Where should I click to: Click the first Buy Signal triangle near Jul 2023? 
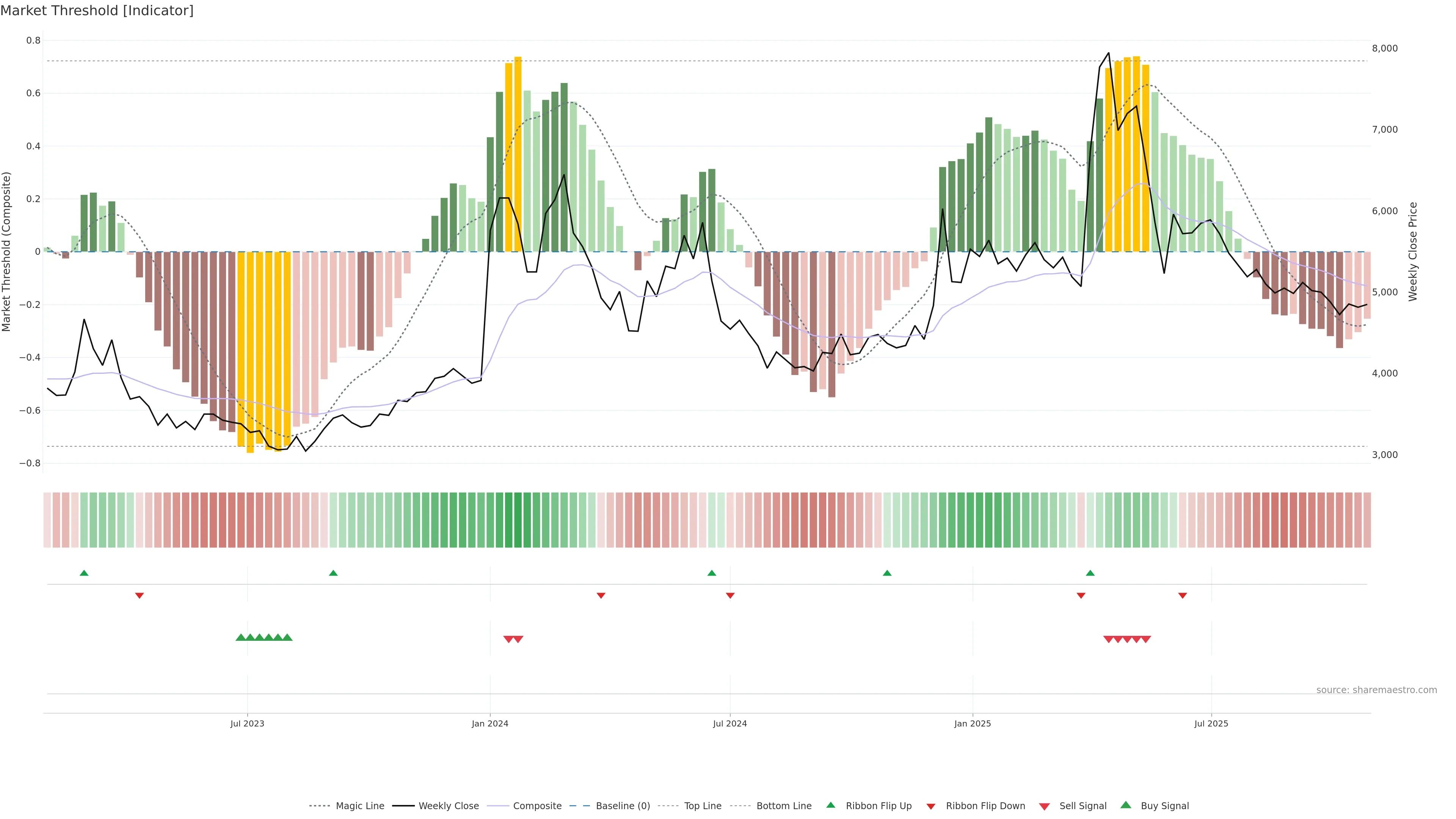[241, 637]
